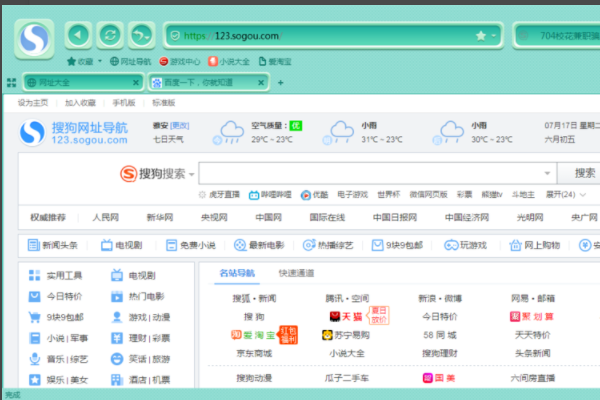Select the 名站导航 tab

(237, 273)
